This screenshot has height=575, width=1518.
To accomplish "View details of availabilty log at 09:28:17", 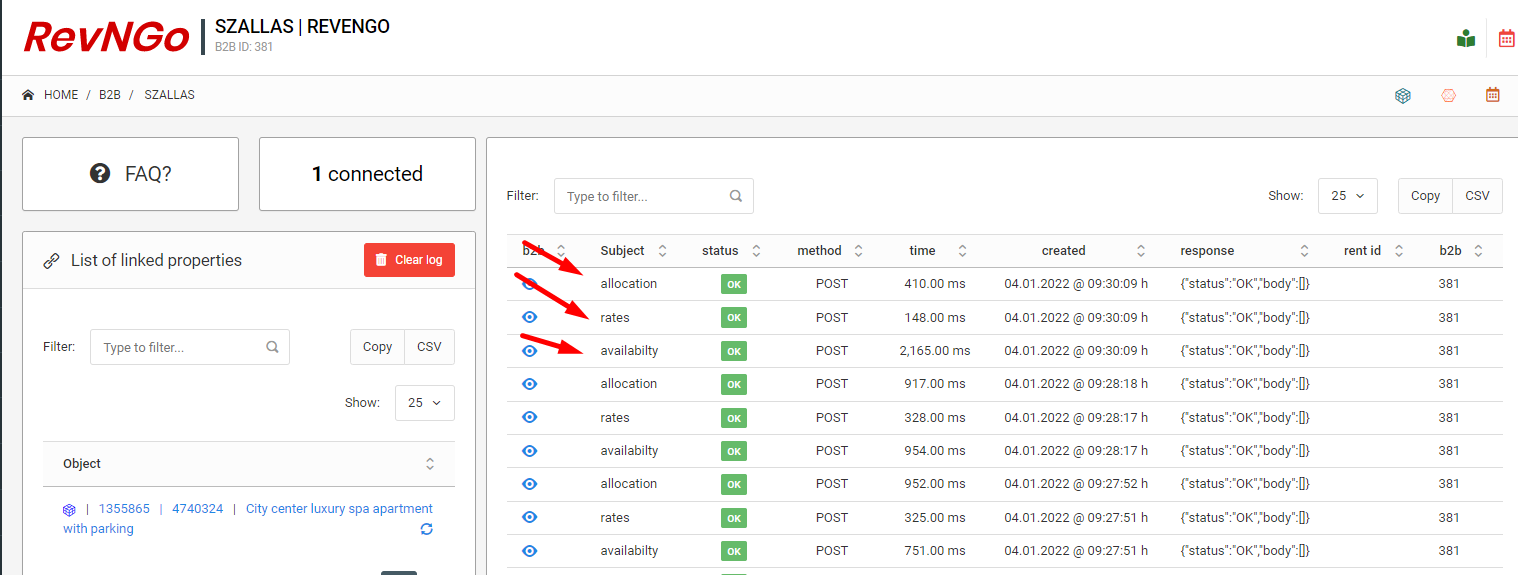I will (530, 451).
